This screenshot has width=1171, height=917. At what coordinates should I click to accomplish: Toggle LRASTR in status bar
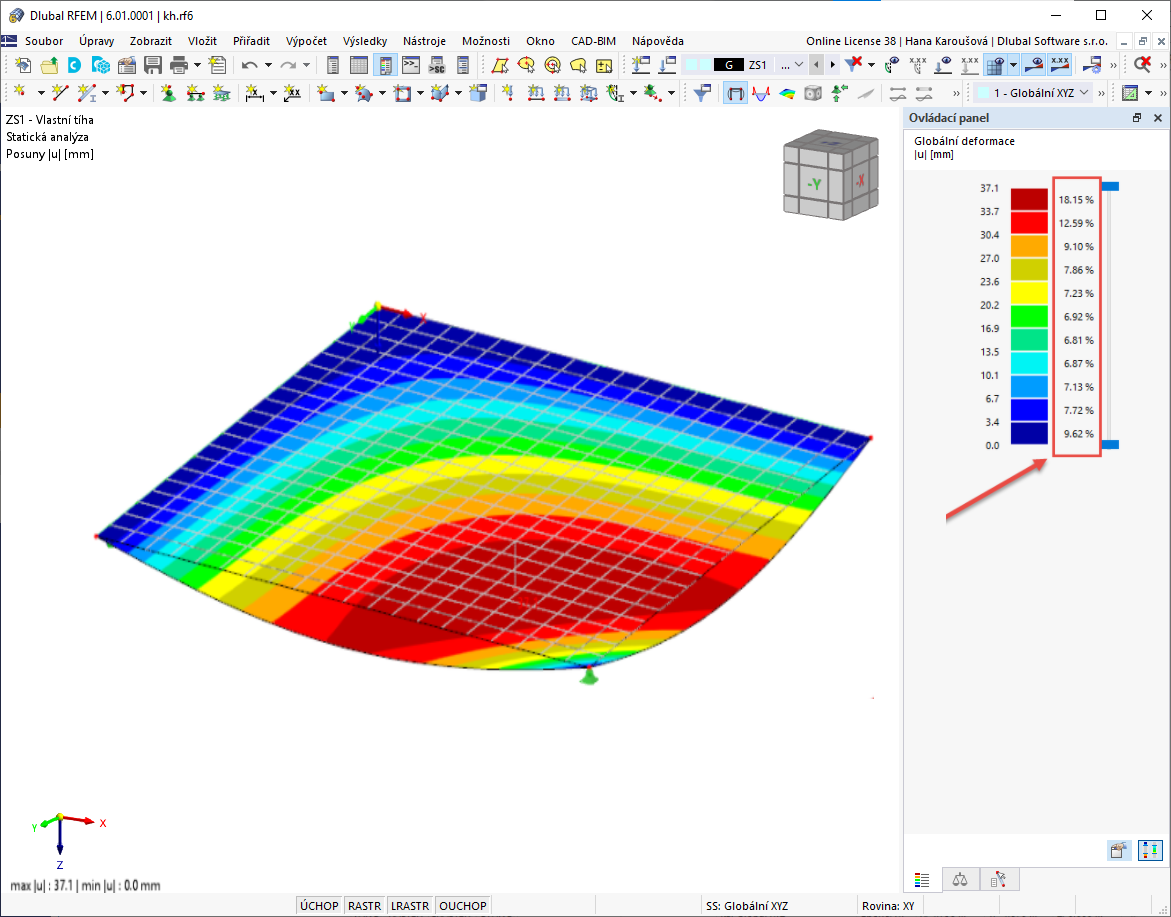[410, 906]
